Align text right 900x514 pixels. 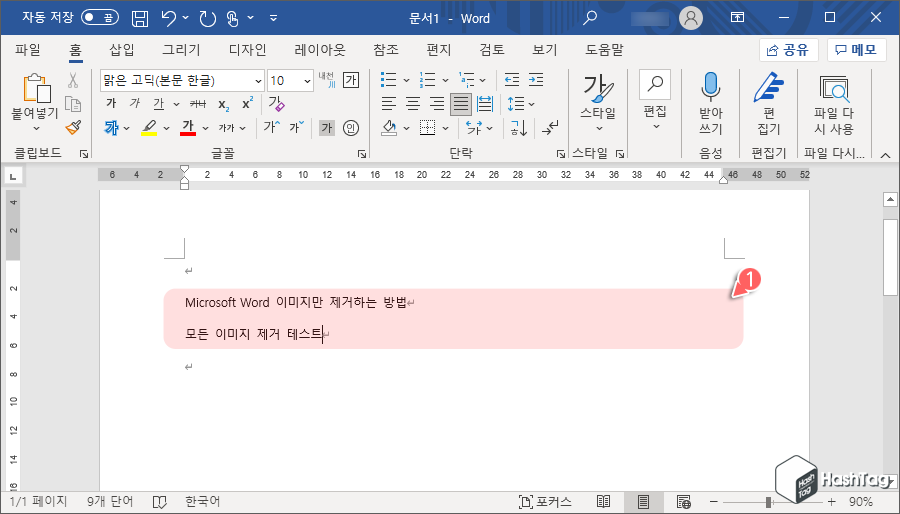437,104
